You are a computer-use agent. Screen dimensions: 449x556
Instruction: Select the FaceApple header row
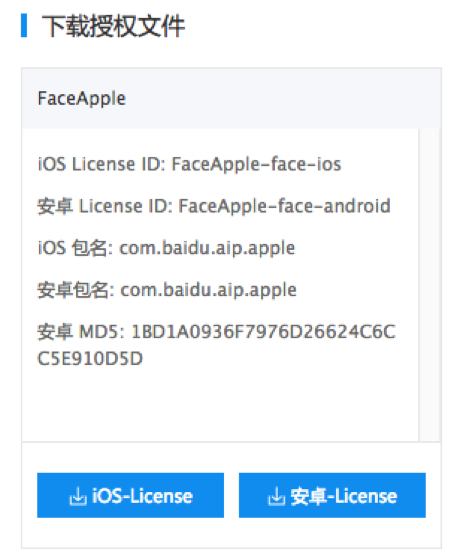click(x=231, y=99)
